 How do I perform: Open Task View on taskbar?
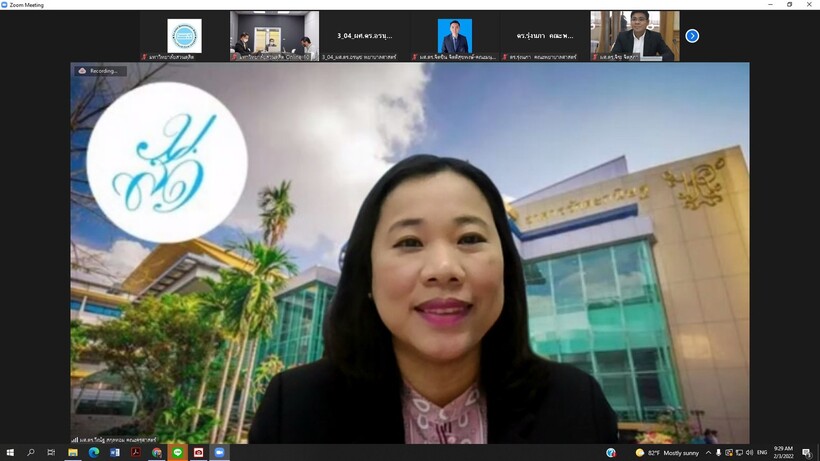pyautogui.click(x=52, y=453)
